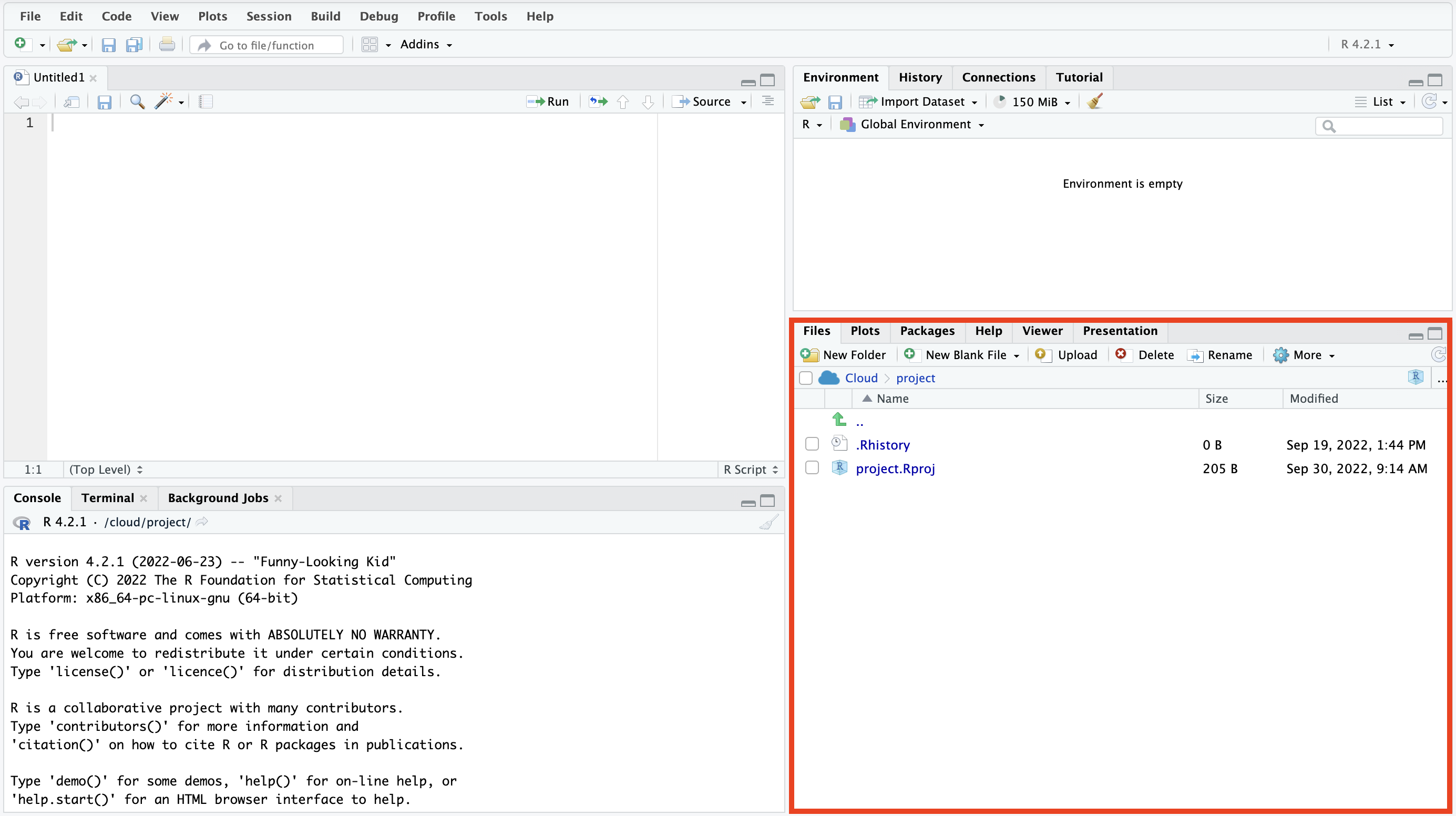Viewport: 1456px width, 816px height.
Task: Select the checkbox next to project.Rproj
Action: pos(811,468)
